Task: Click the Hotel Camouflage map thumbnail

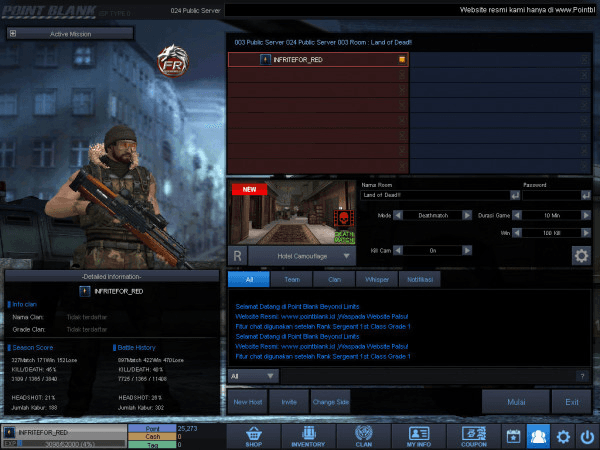Action: [x=292, y=212]
